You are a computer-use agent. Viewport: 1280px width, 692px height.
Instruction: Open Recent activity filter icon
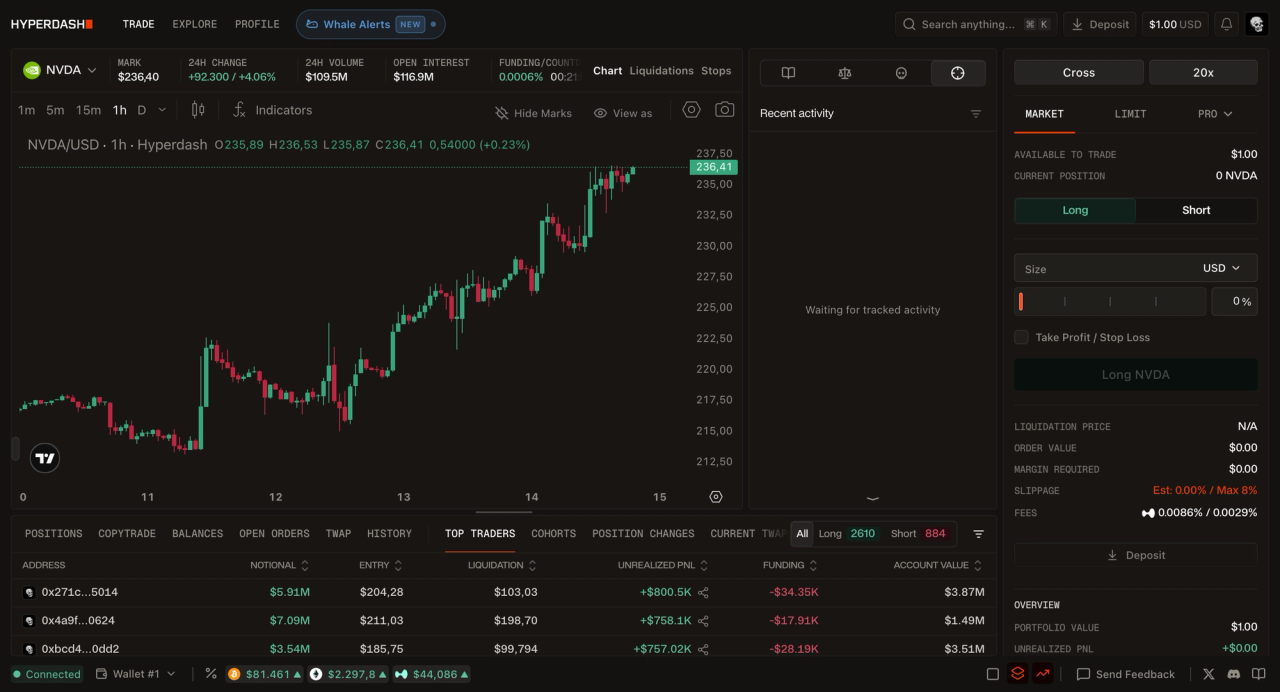coord(976,114)
